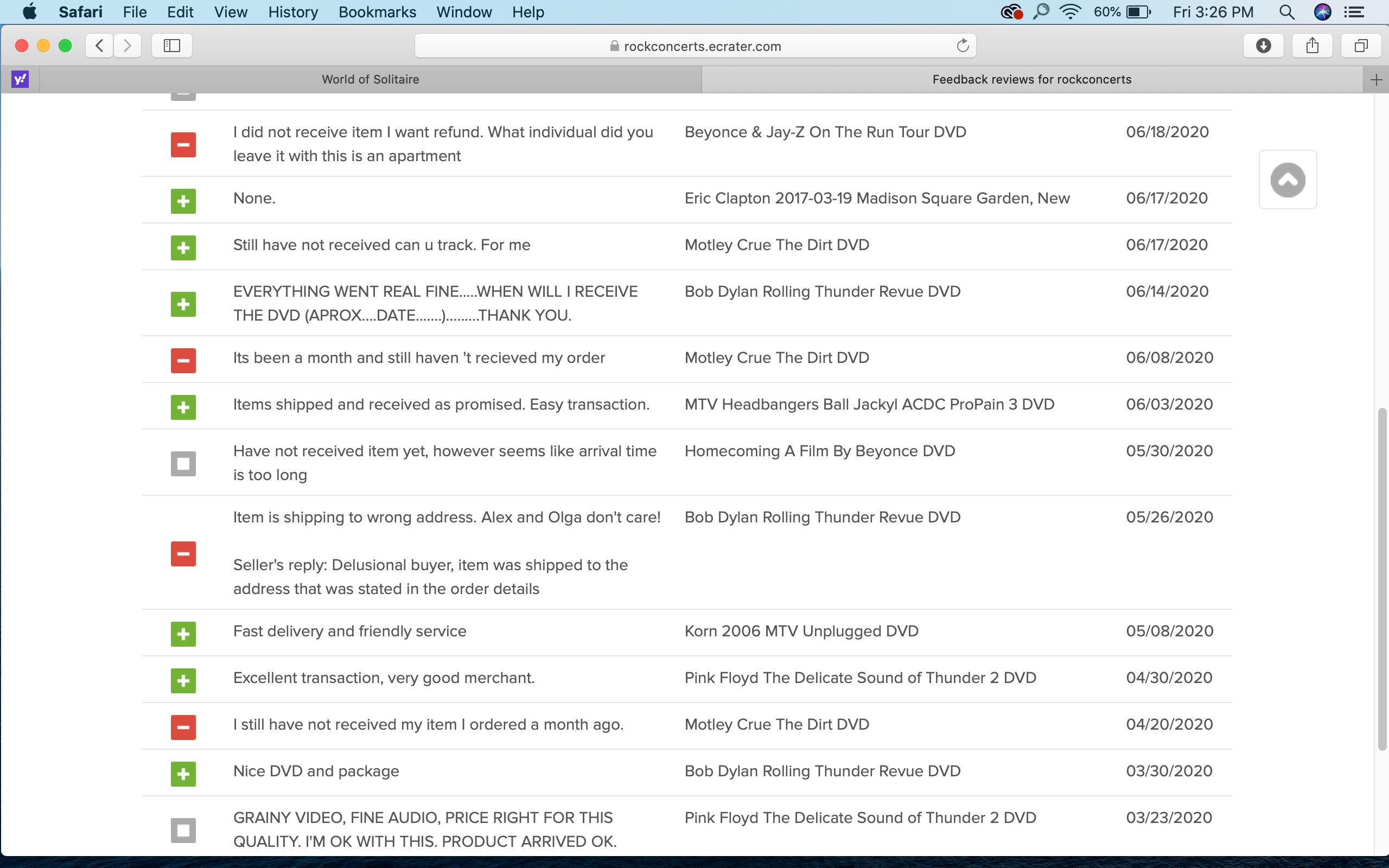Click the reload page icon
The width and height of the screenshot is (1389, 868).
point(963,46)
